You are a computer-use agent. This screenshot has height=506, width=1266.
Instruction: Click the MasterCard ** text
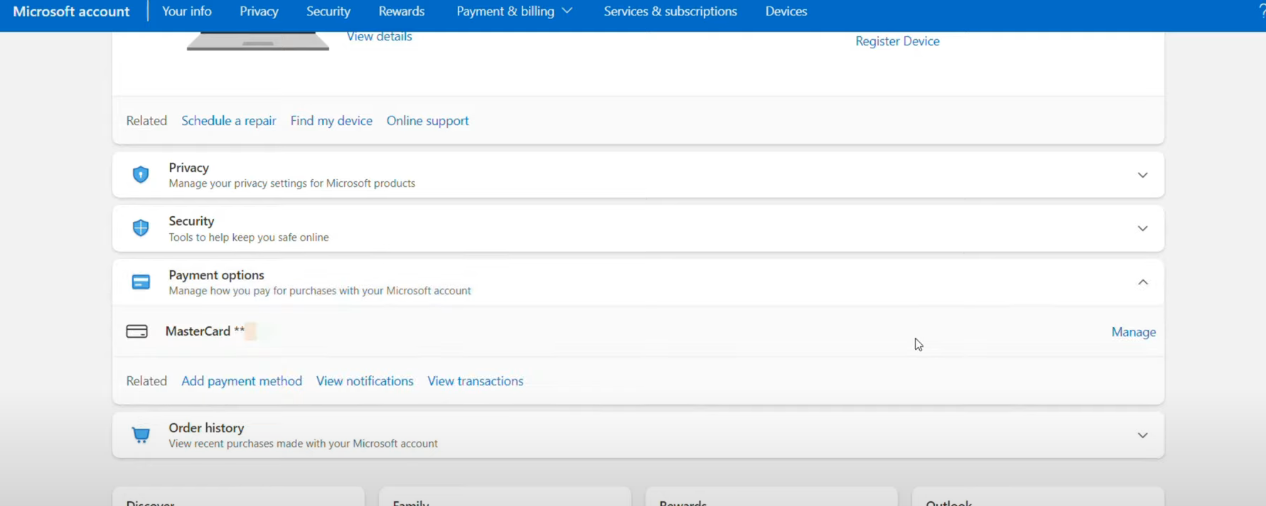(205, 331)
